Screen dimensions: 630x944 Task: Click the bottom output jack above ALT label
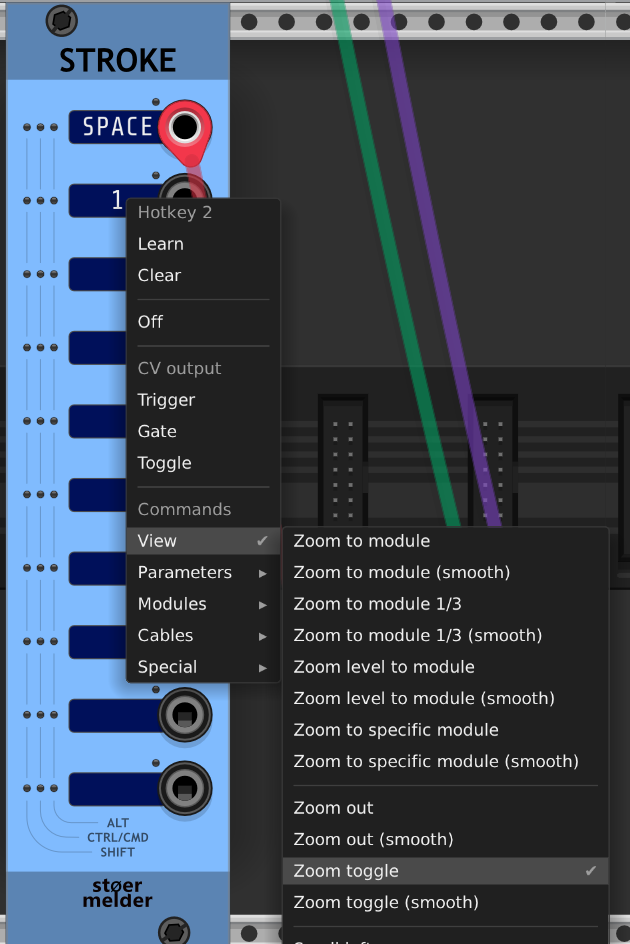pyautogui.click(x=185, y=788)
